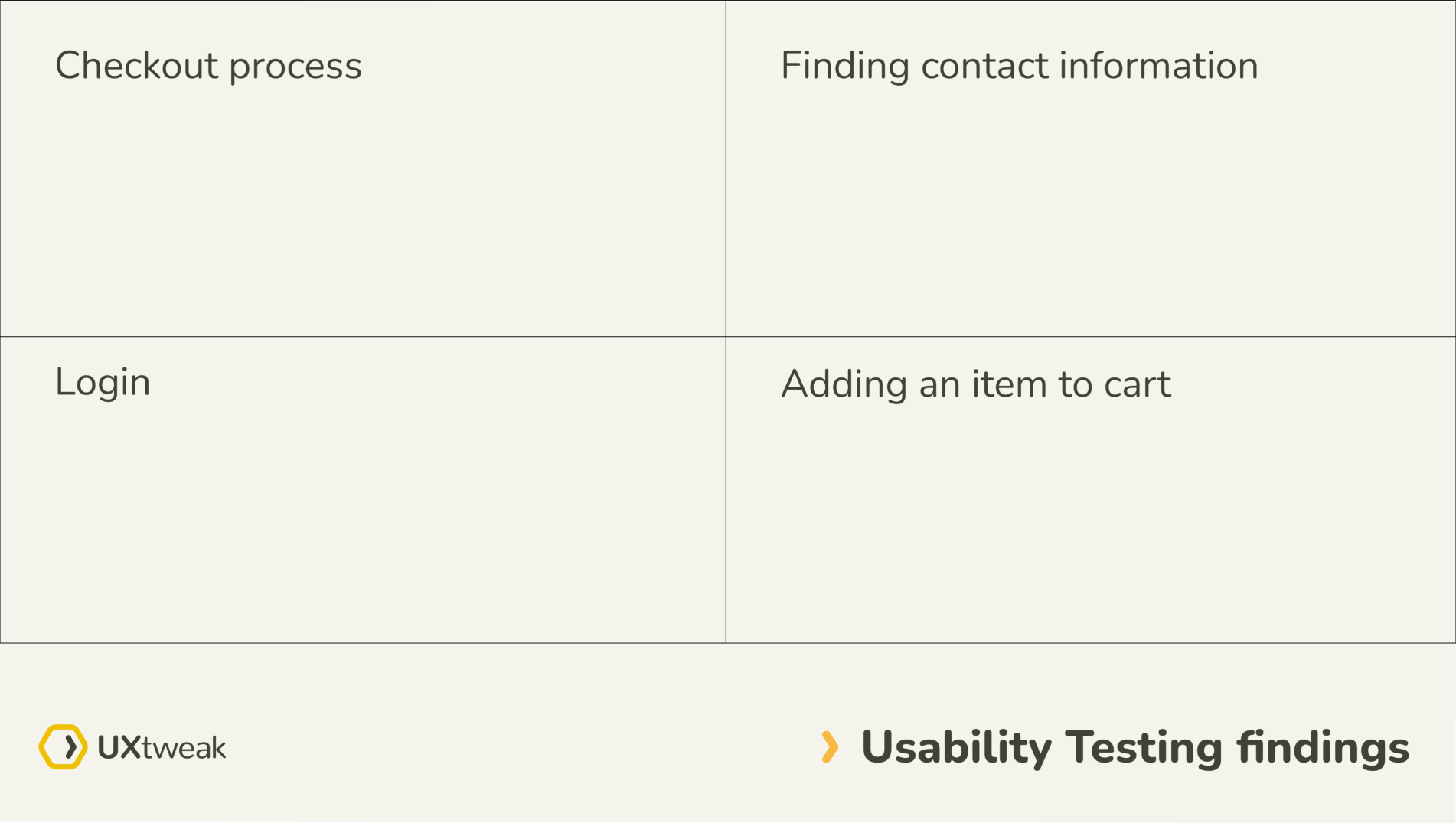The width and height of the screenshot is (1456, 823).
Task: Select the "Finding contact information" heading
Action: 1019,66
